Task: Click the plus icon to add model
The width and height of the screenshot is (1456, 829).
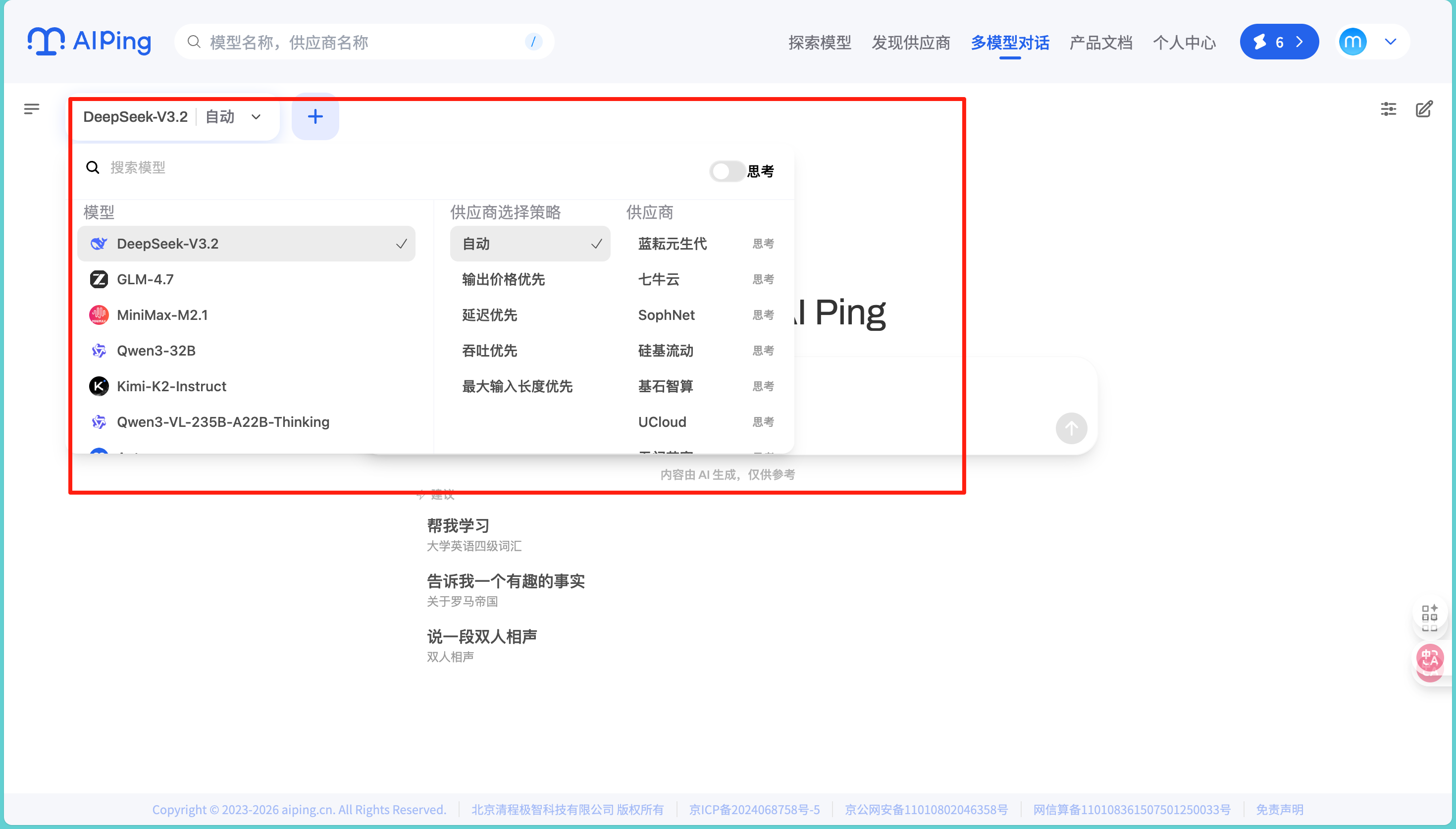Action: tap(315, 117)
